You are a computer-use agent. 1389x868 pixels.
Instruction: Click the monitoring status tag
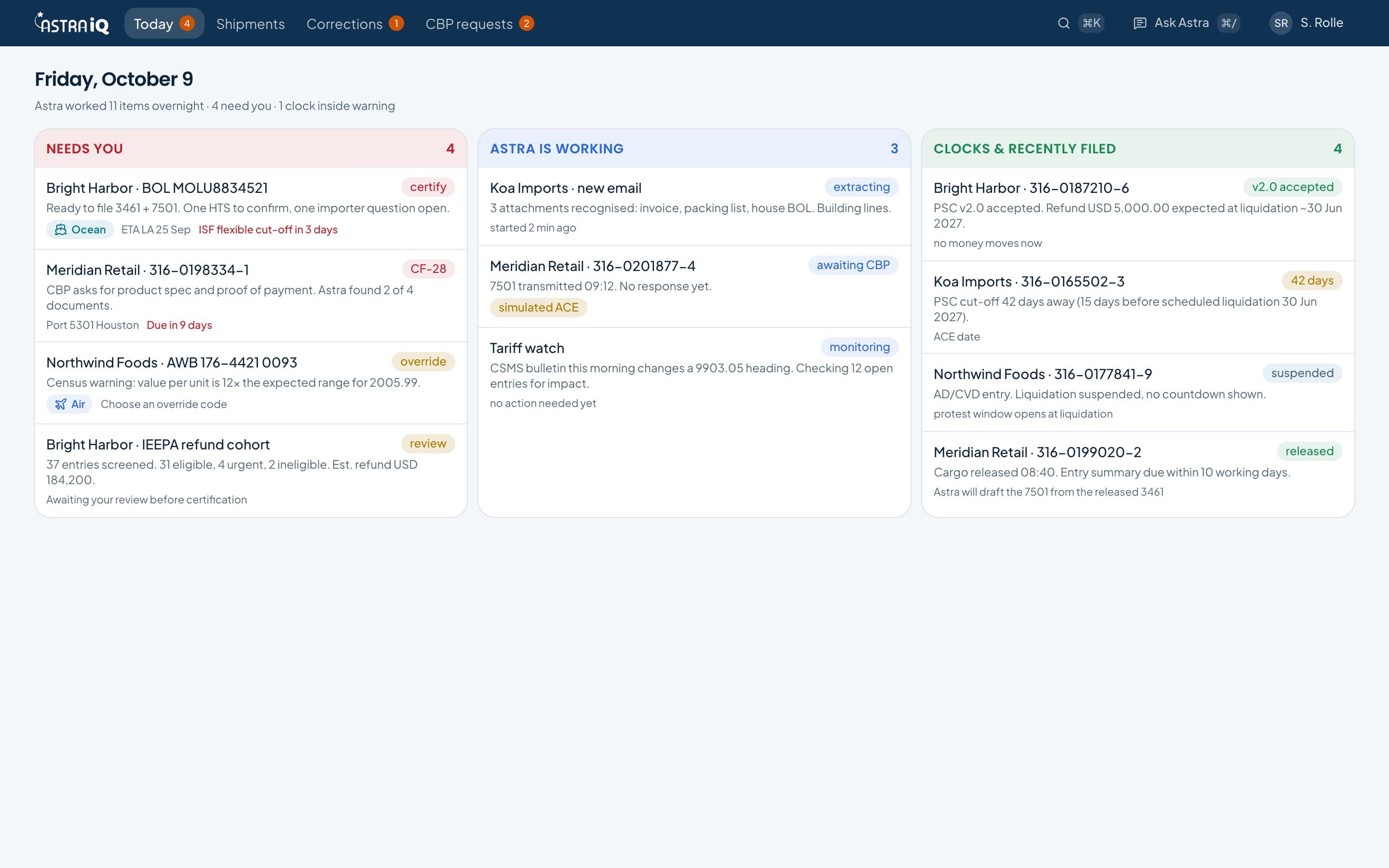[x=859, y=347]
